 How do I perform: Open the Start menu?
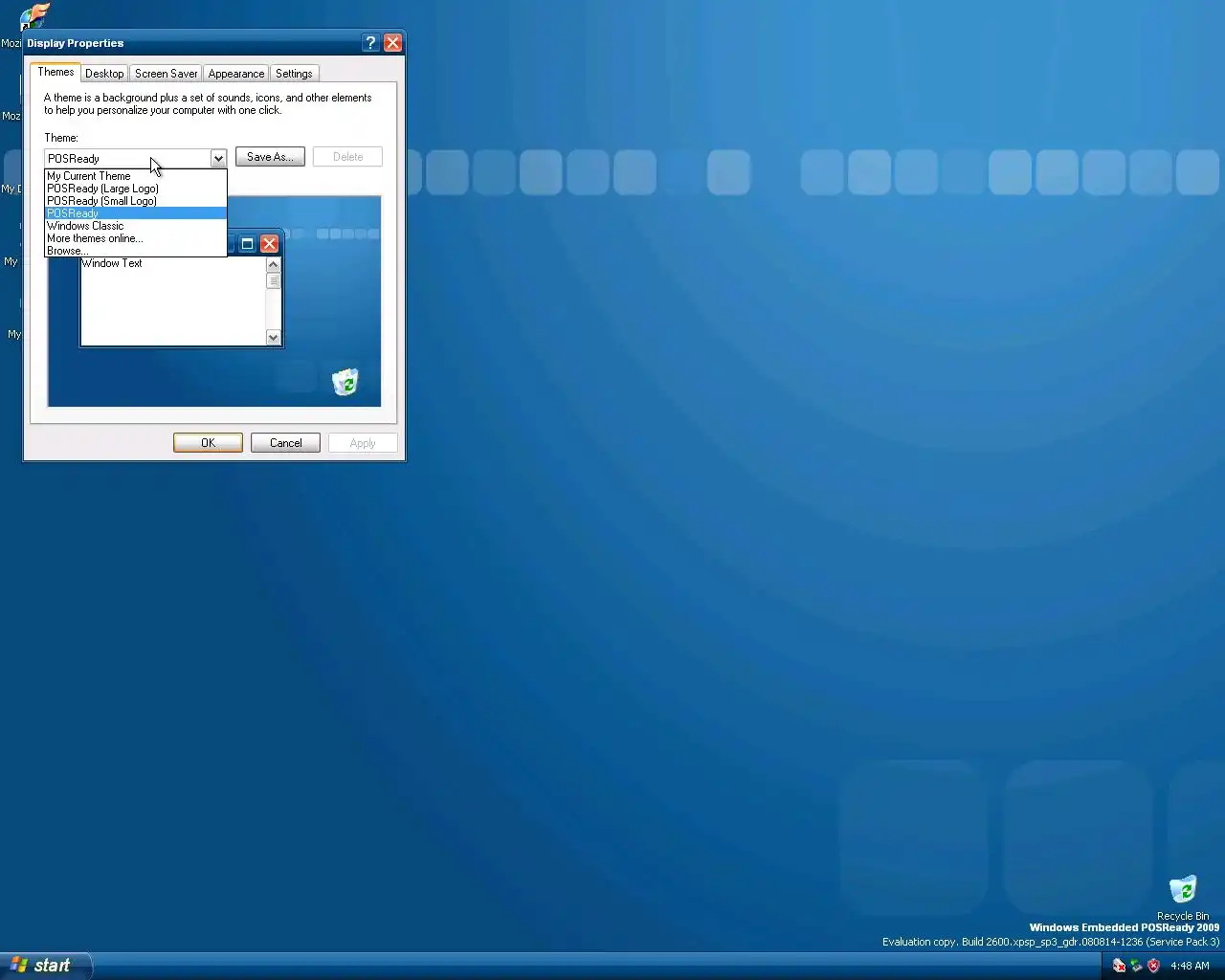click(46, 966)
